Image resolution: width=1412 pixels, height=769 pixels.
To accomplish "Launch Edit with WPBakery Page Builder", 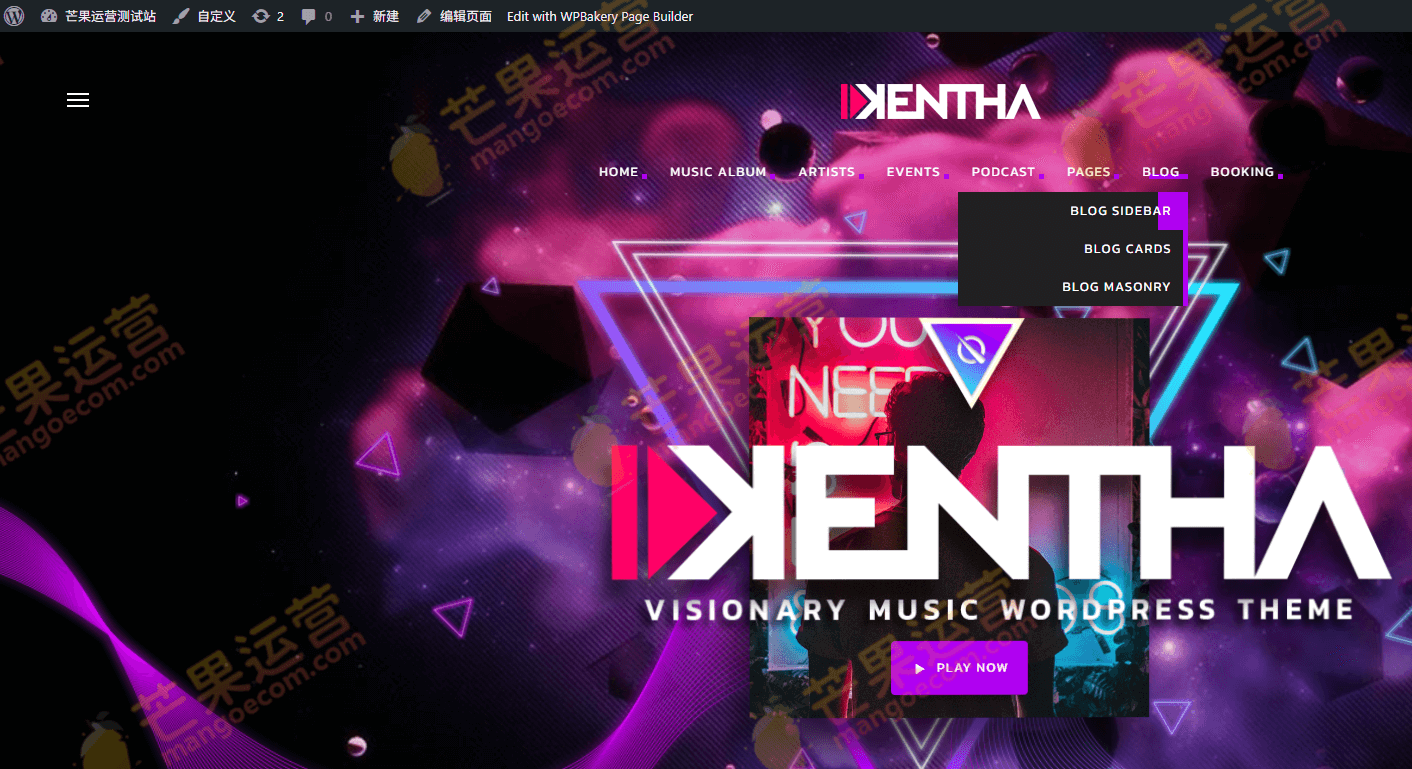I will click(x=599, y=16).
